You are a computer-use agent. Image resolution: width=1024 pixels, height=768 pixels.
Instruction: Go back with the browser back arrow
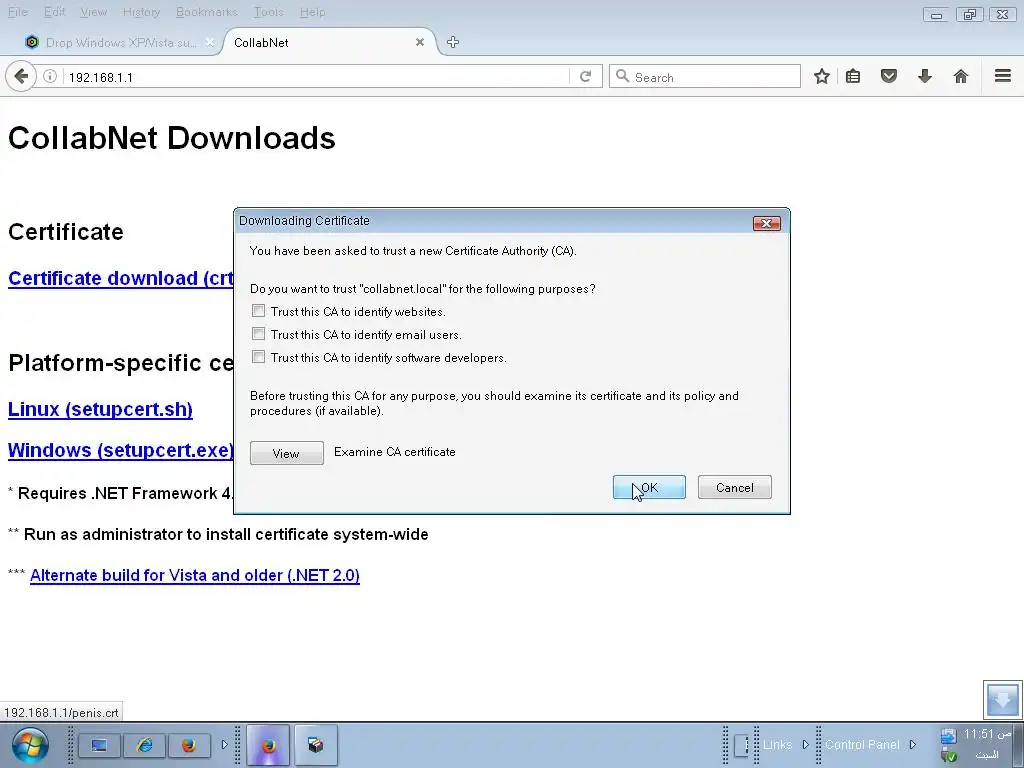tap(21, 76)
